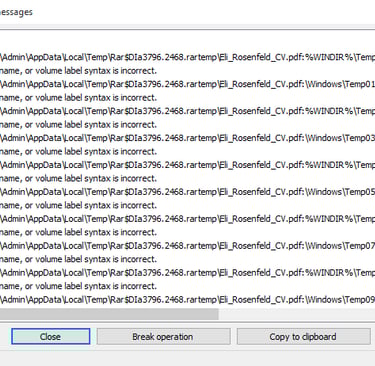Click the horizontal scrollbar thumb
The image size is (375, 366).
pyautogui.click(x=109, y=314)
